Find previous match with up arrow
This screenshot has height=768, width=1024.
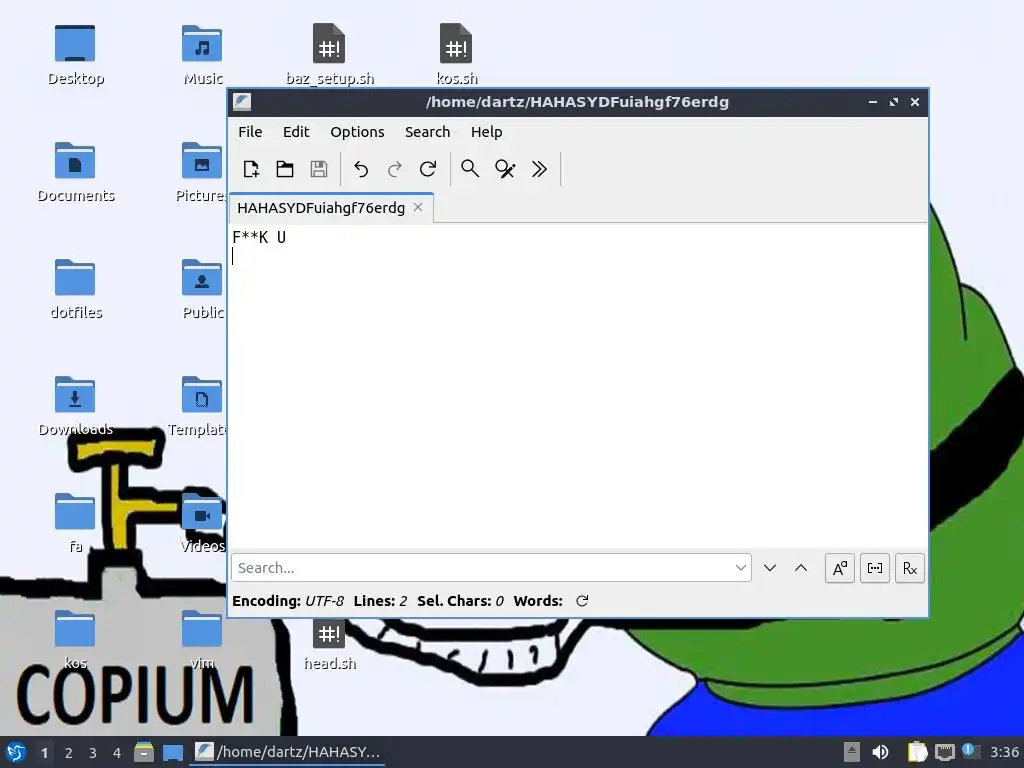pyautogui.click(x=801, y=568)
